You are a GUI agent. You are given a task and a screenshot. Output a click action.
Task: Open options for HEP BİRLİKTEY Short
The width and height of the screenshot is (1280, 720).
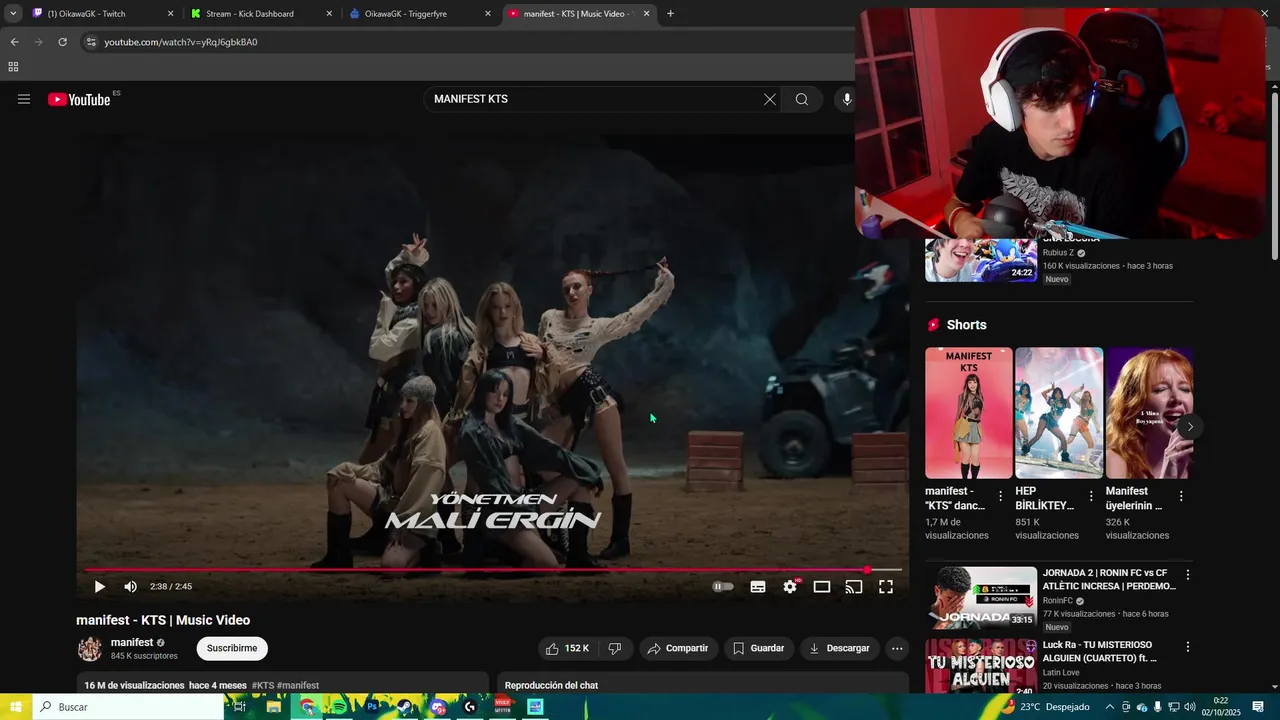pos(1090,496)
